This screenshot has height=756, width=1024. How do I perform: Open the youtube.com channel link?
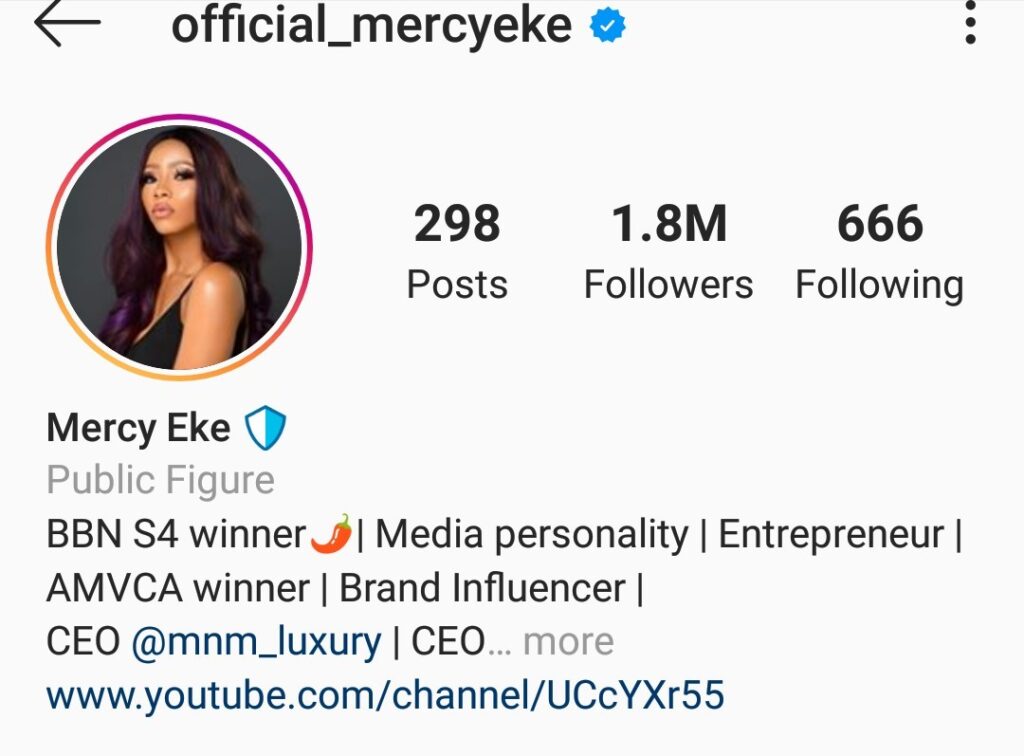click(385, 695)
